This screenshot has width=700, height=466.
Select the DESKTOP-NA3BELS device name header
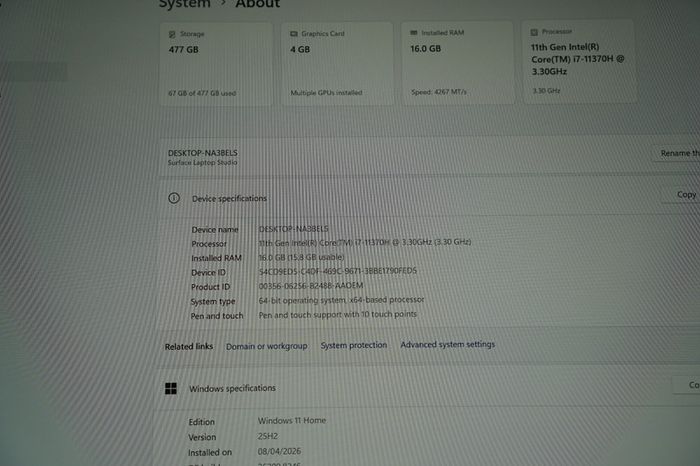(x=203, y=153)
